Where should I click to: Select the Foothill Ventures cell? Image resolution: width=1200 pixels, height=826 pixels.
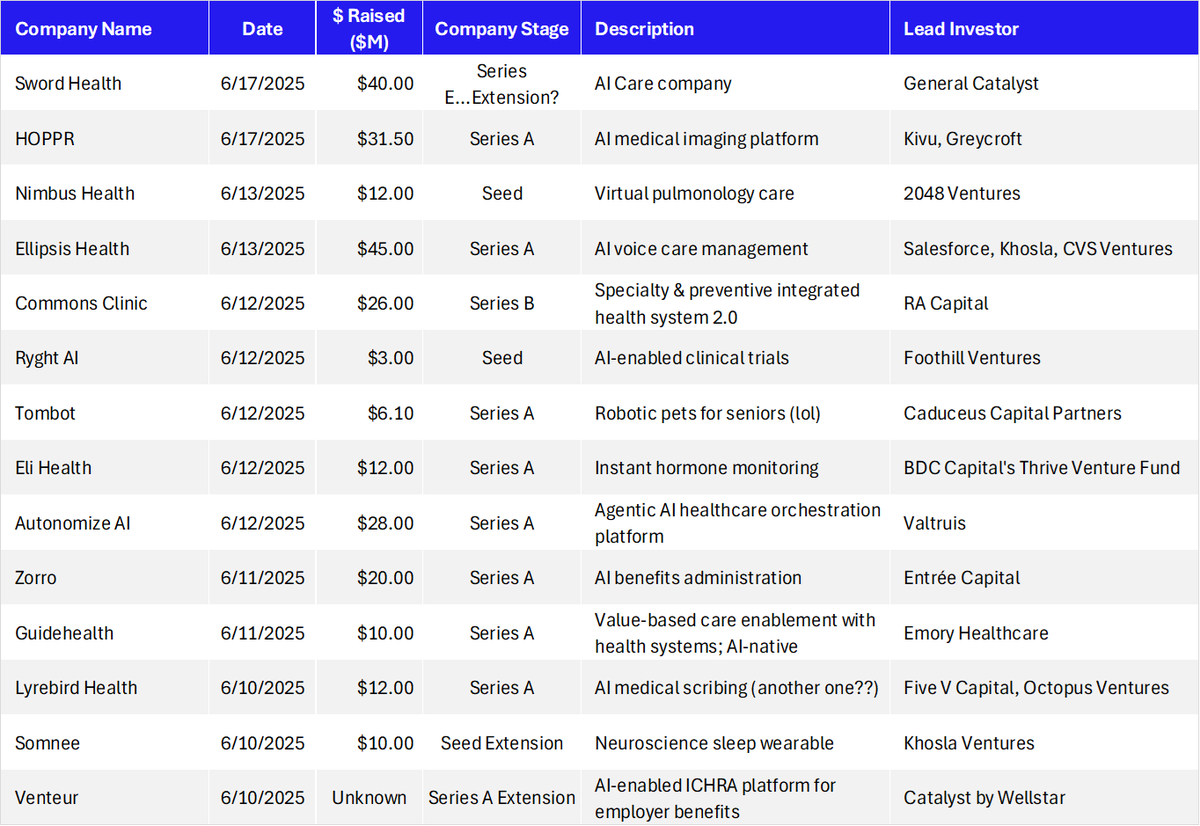[x=1045, y=358]
